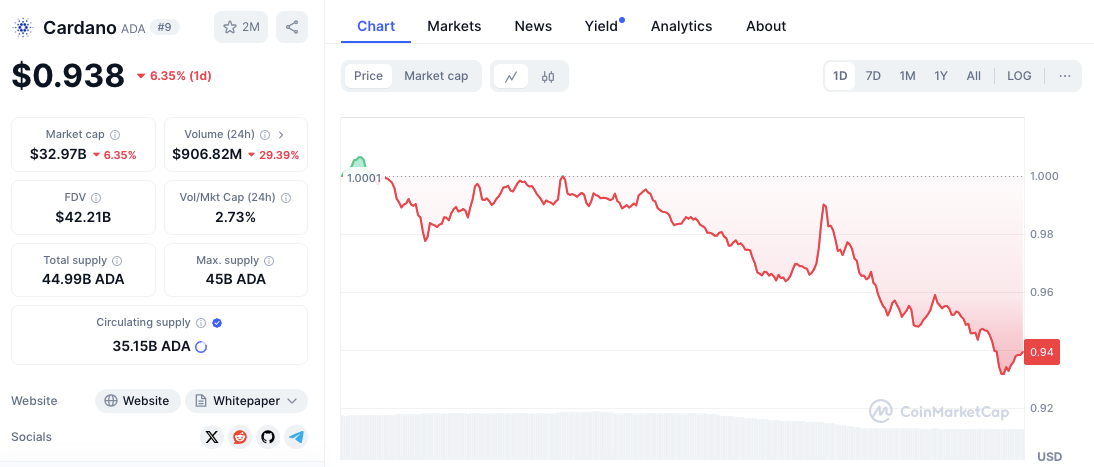Screen dimensions: 1094x467
Task: Click the share icon button
Action: coord(291,27)
